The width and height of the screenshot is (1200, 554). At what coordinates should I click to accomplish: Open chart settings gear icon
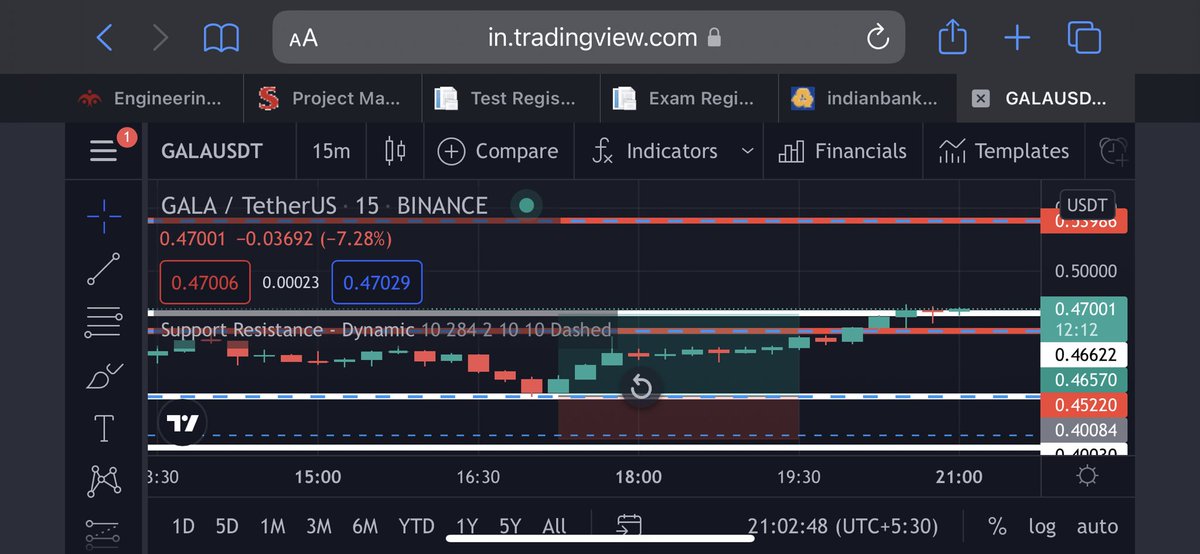1087,476
